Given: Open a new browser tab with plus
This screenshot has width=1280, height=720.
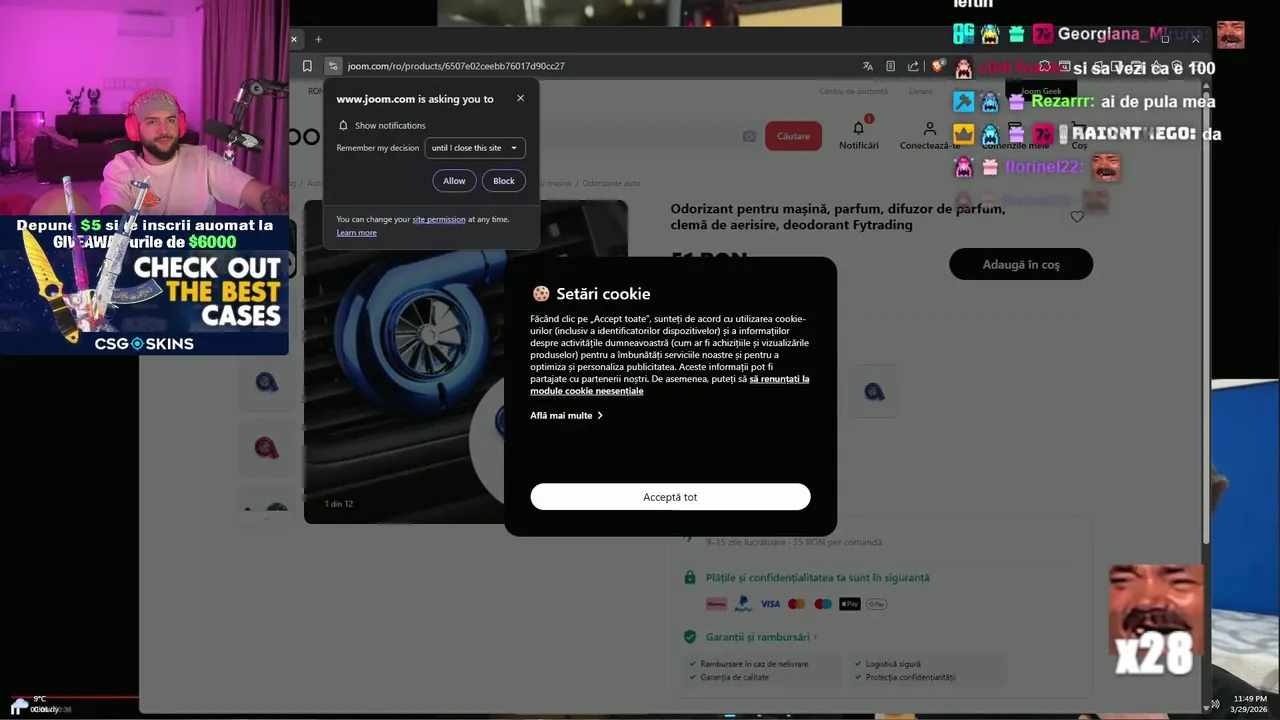Looking at the screenshot, I should click(x=318, y=39).
